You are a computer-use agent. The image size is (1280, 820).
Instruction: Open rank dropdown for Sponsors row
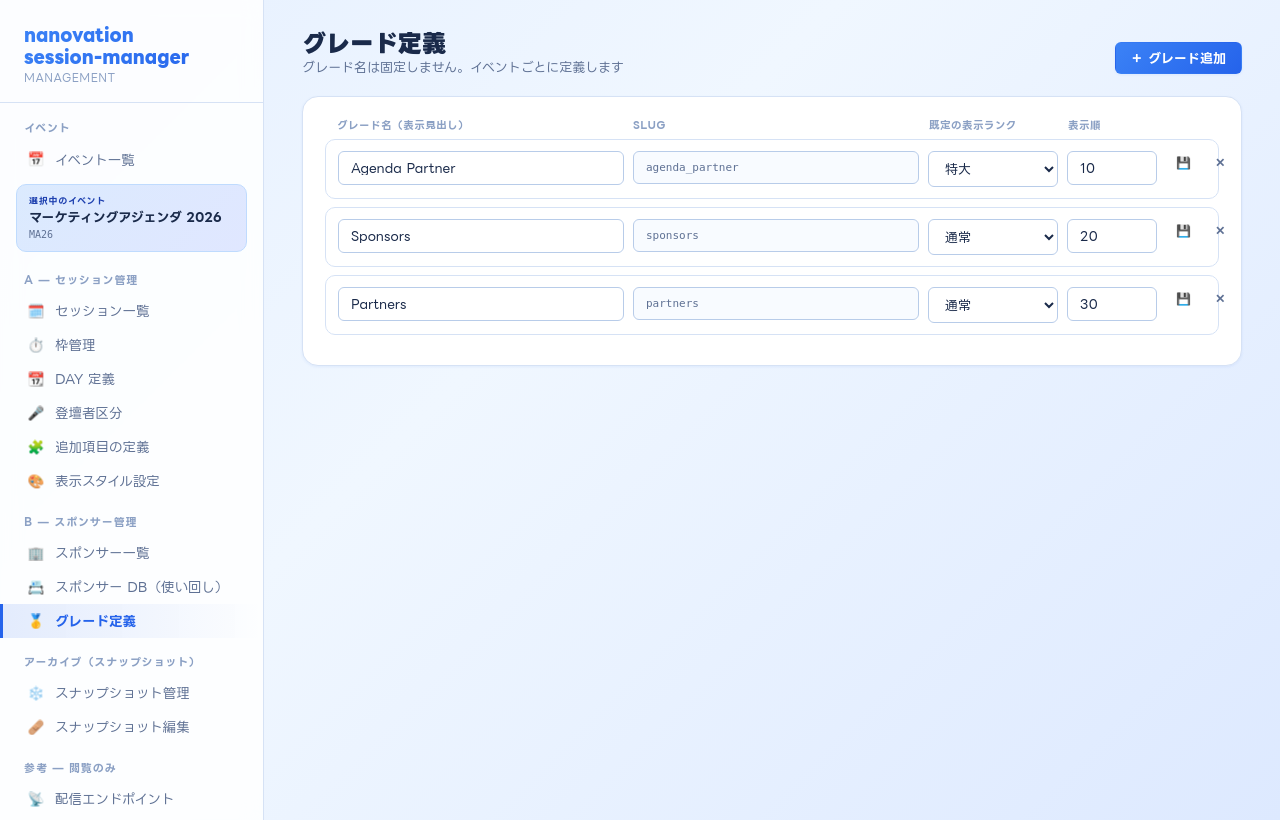point(993,236)
